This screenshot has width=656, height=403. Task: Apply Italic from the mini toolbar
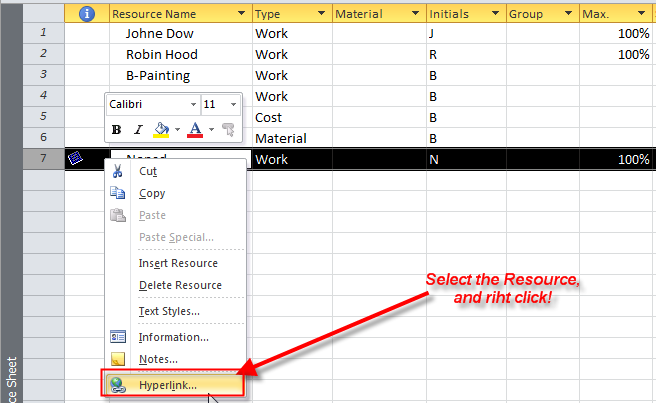(137, 129)
